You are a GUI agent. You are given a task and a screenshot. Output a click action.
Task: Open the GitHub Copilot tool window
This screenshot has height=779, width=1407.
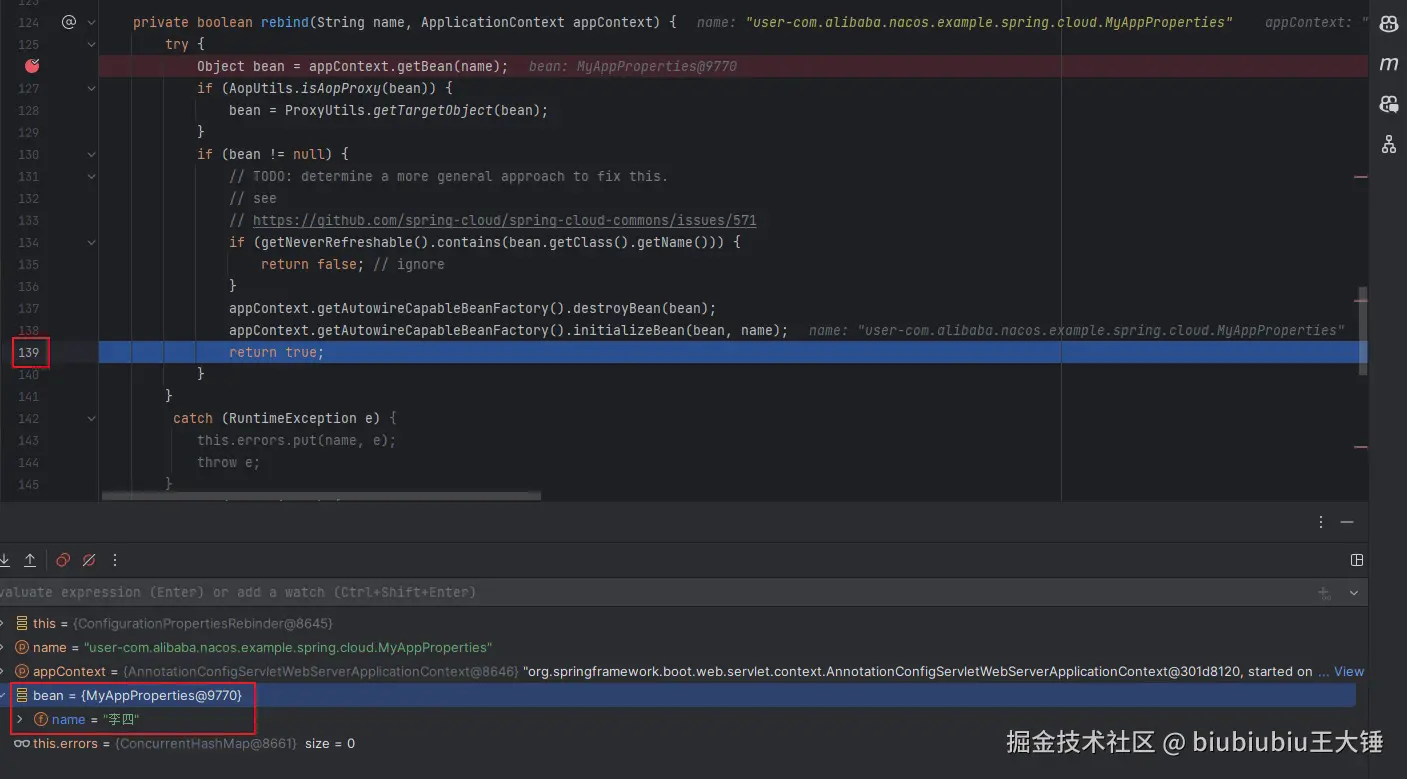[1389, 24]
